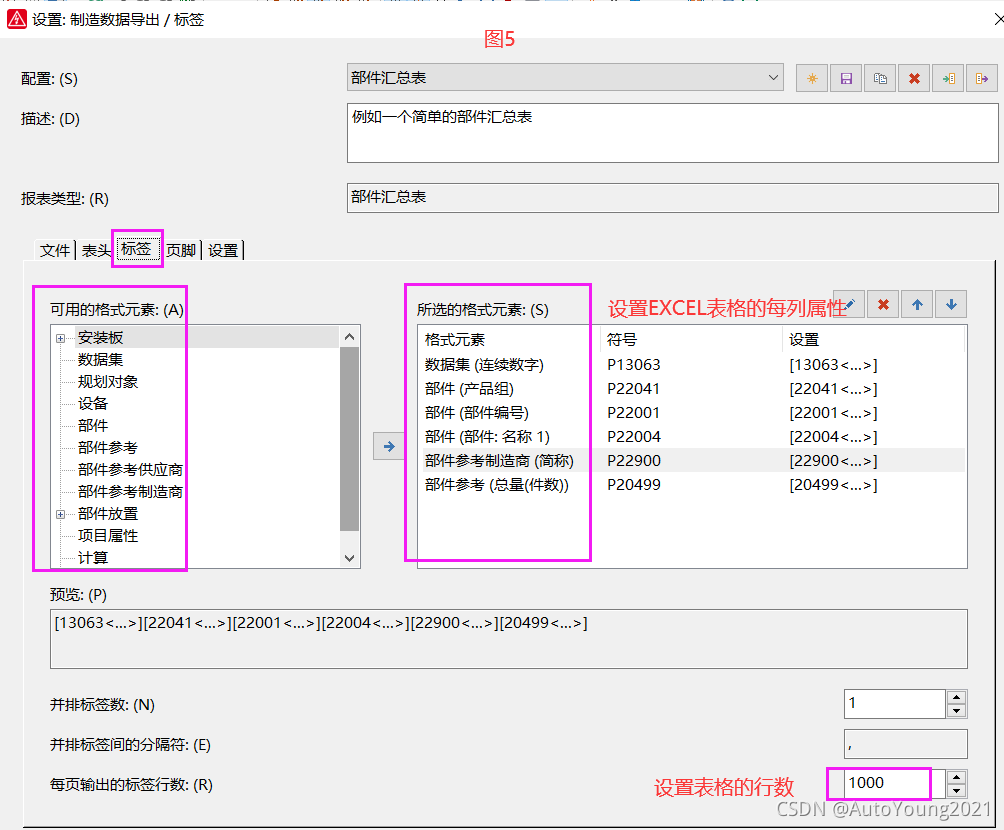Image resolution: width=1004 pixels, height=830 pixels.
Task: Edit the selected format element with the pencil icon
Action: [x=849, y=304]
